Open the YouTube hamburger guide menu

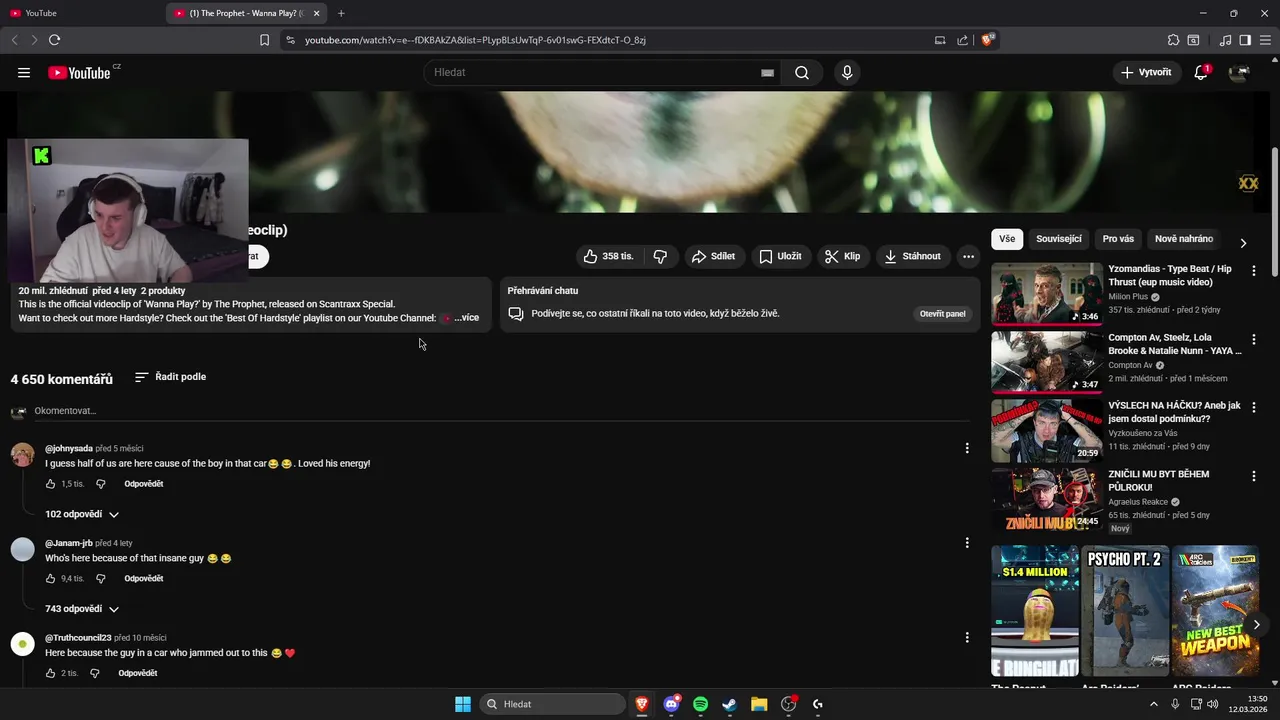(x=24, y=72)
